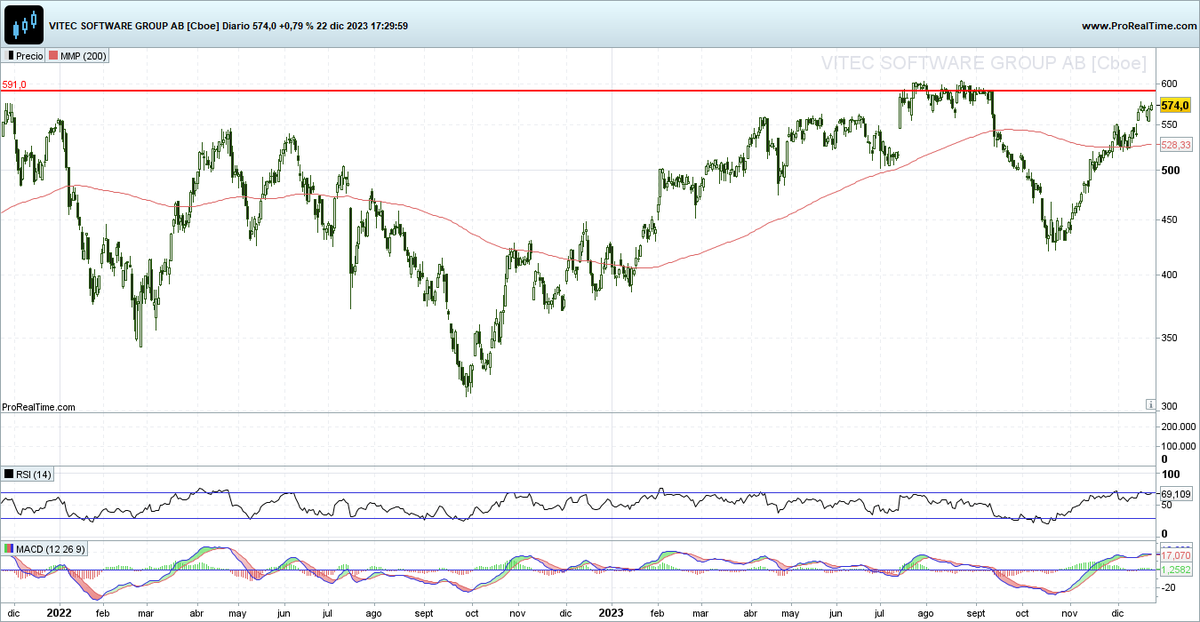This screenshot has height=622, width=1200.
Task: Click the 100.000 volume axis label
Action: tap(1177, 447)
